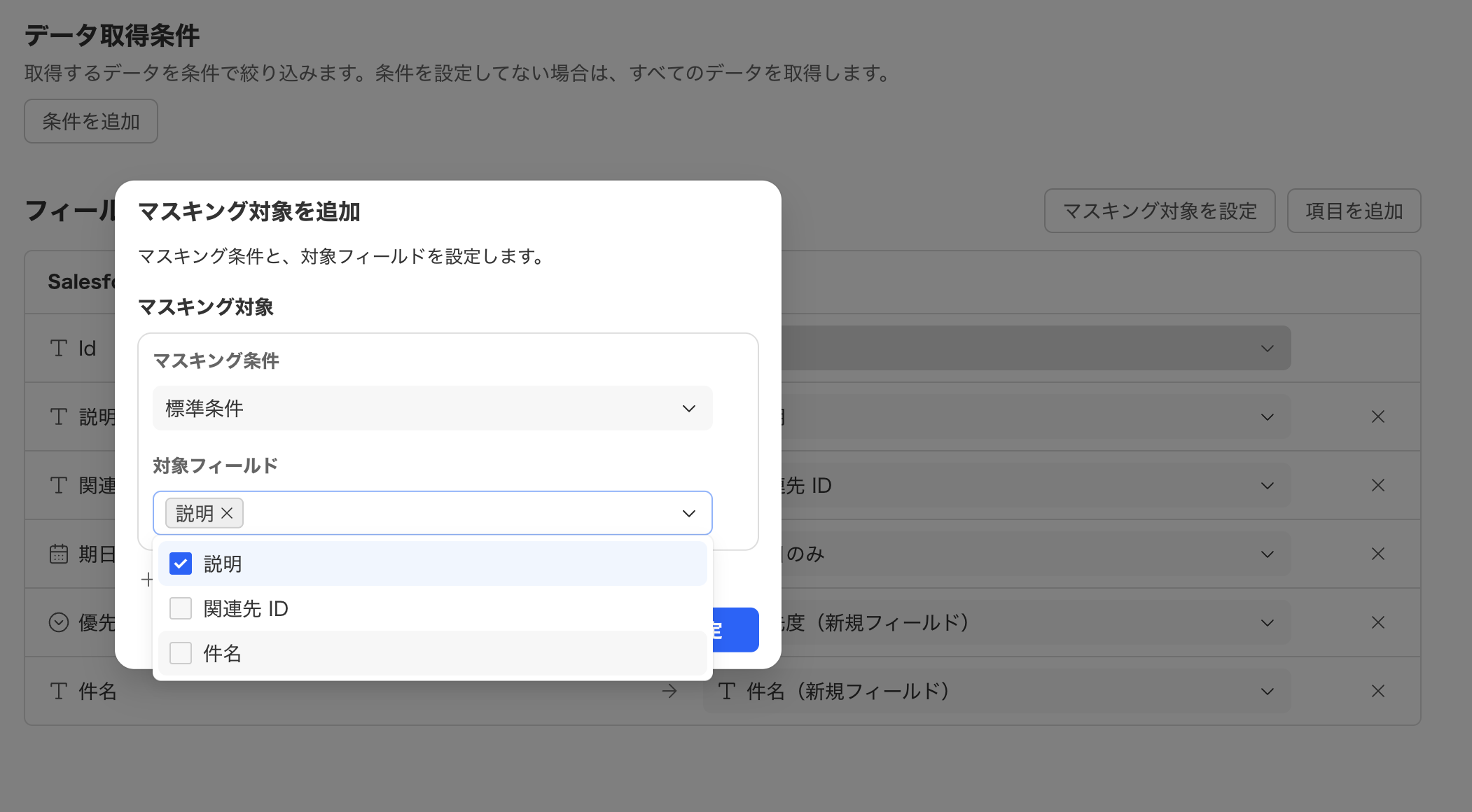The width and height of the screenshot is (1472, 812).
Task: Click inside the 対象フィールド multi-select input
Action: pos(455,513)
